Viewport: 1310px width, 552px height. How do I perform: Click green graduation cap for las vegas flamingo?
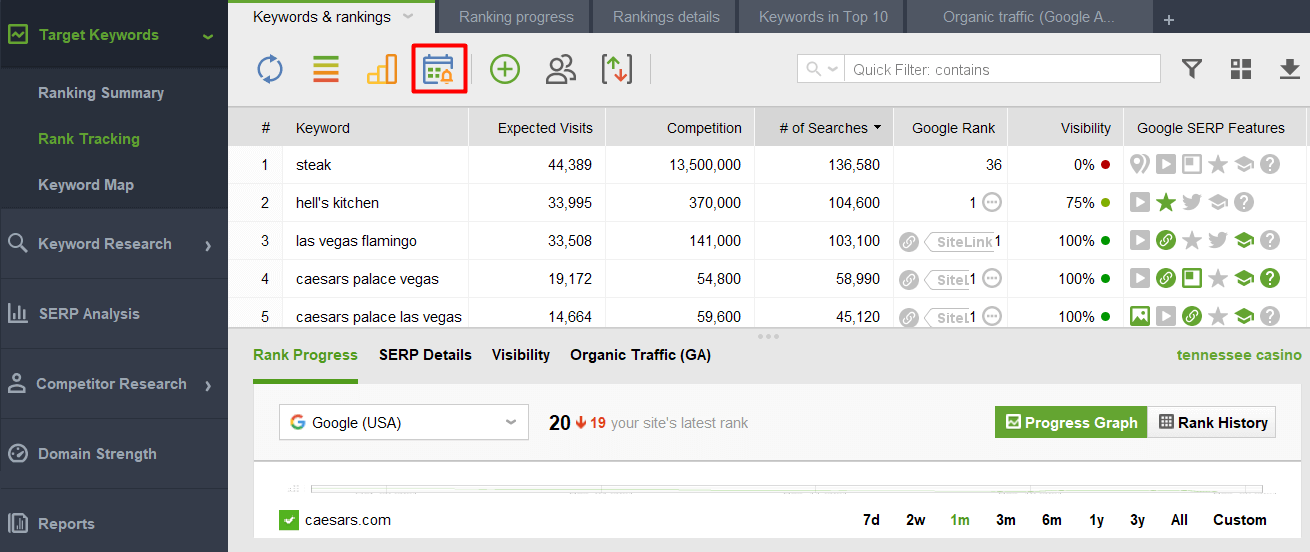1244,241
